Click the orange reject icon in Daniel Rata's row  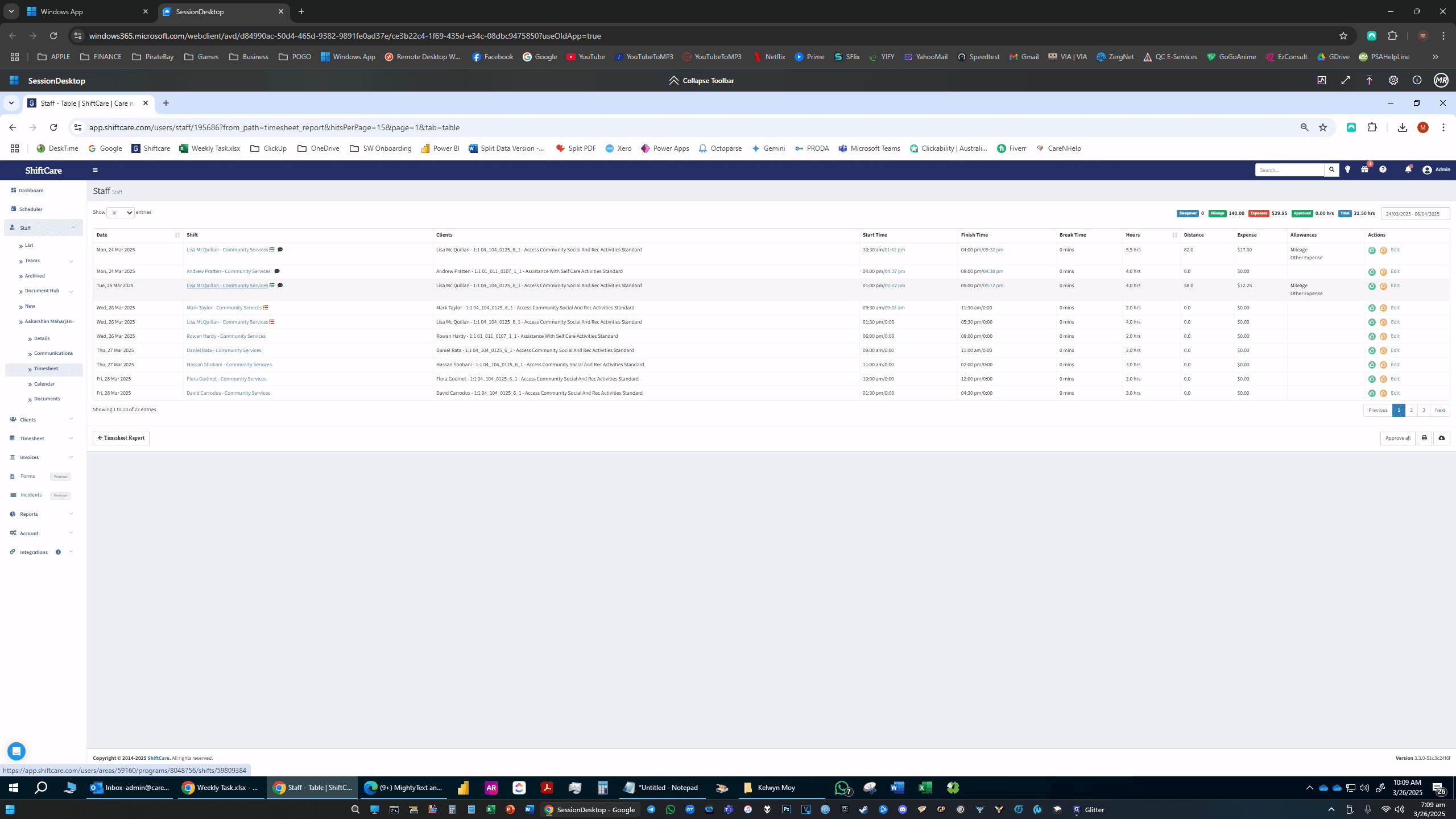[x=1383, y=351]
